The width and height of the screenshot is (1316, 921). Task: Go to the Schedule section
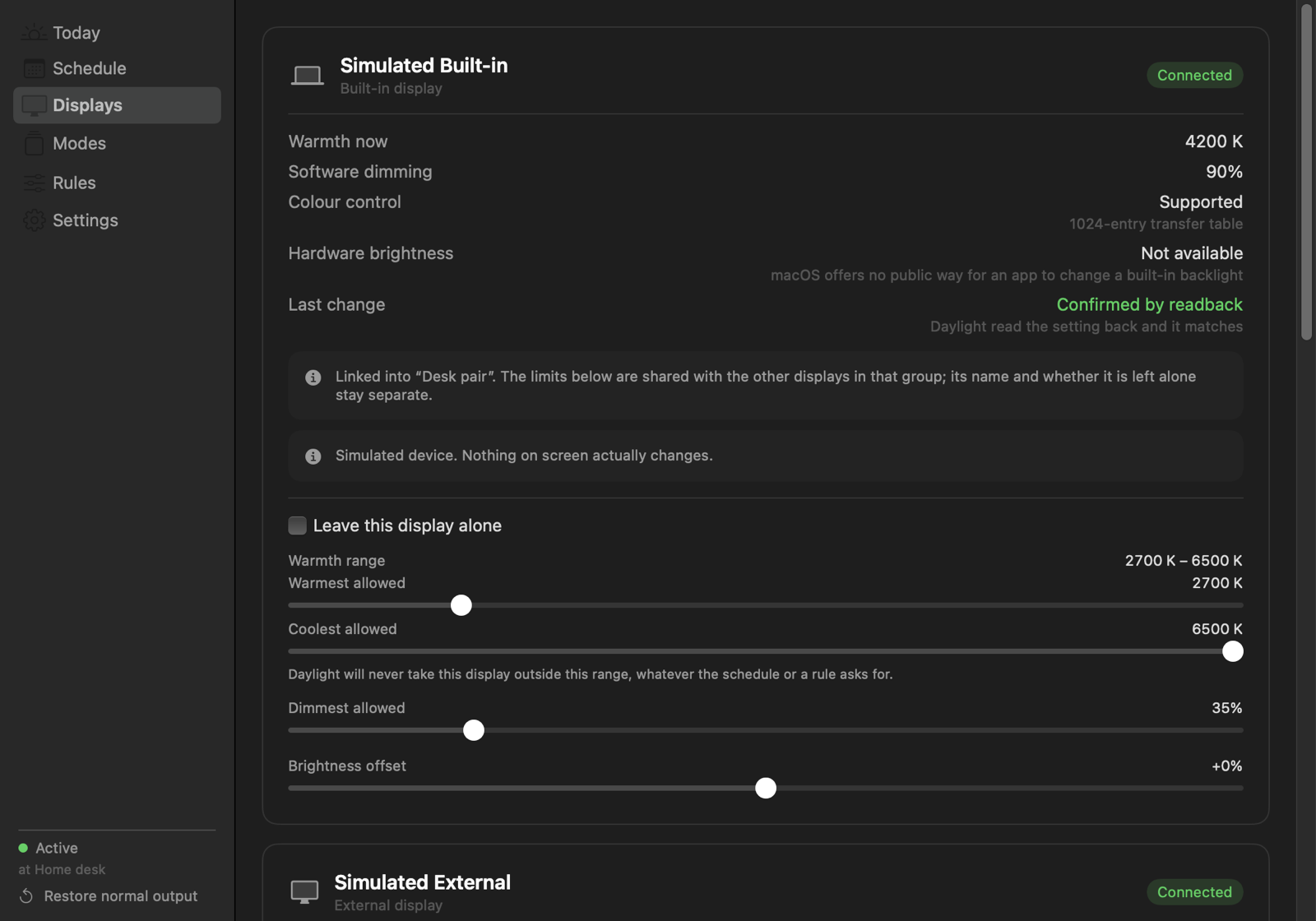coord(90,68)
